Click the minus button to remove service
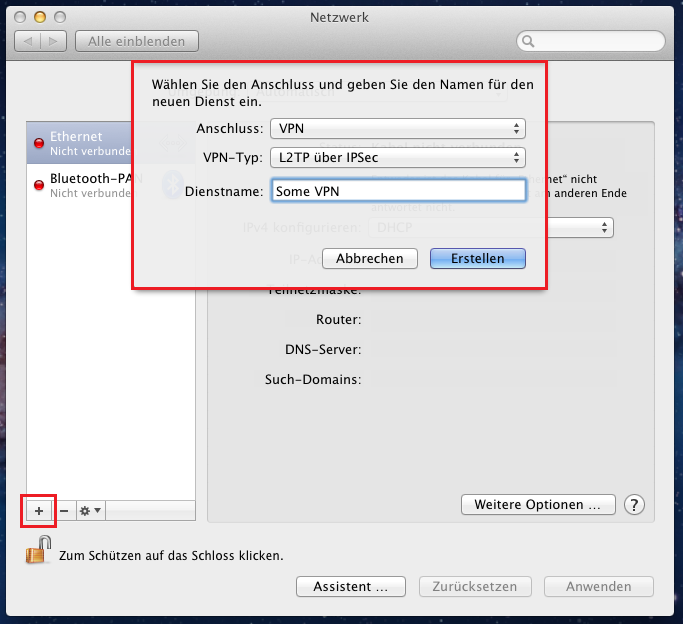The image size is (683, 624). pos(64,510)
